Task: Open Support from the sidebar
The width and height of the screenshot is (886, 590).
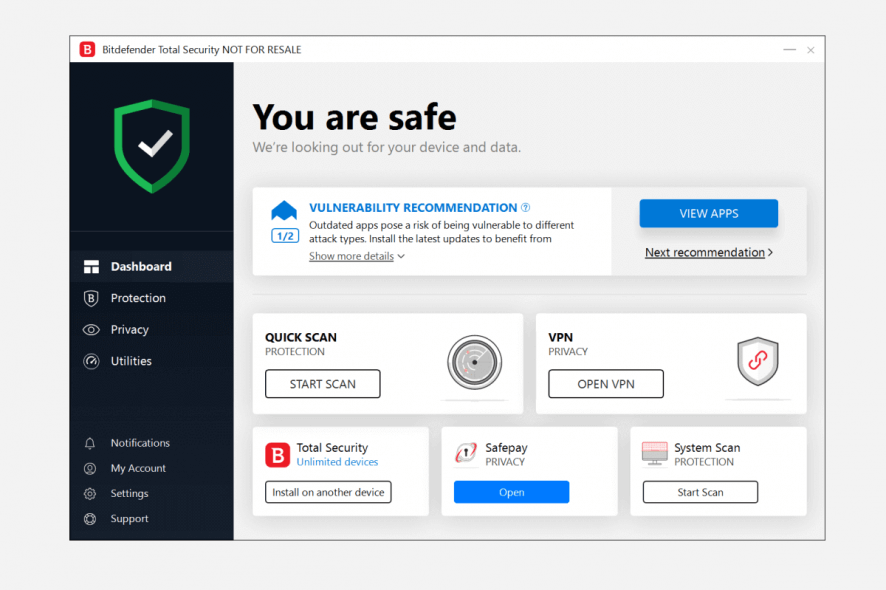Action: point(129,519)
